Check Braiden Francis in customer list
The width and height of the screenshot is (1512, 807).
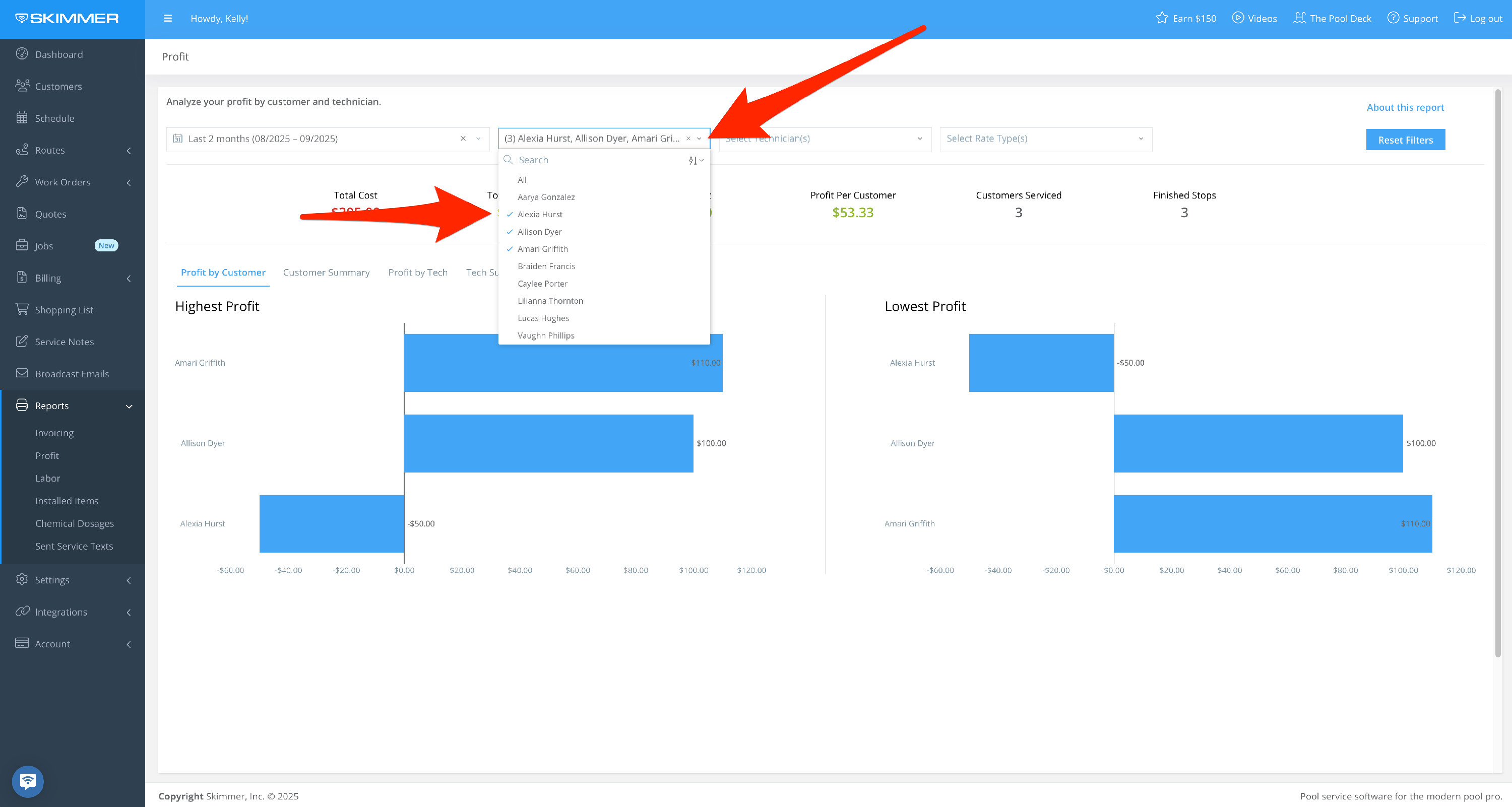[546, 266]
